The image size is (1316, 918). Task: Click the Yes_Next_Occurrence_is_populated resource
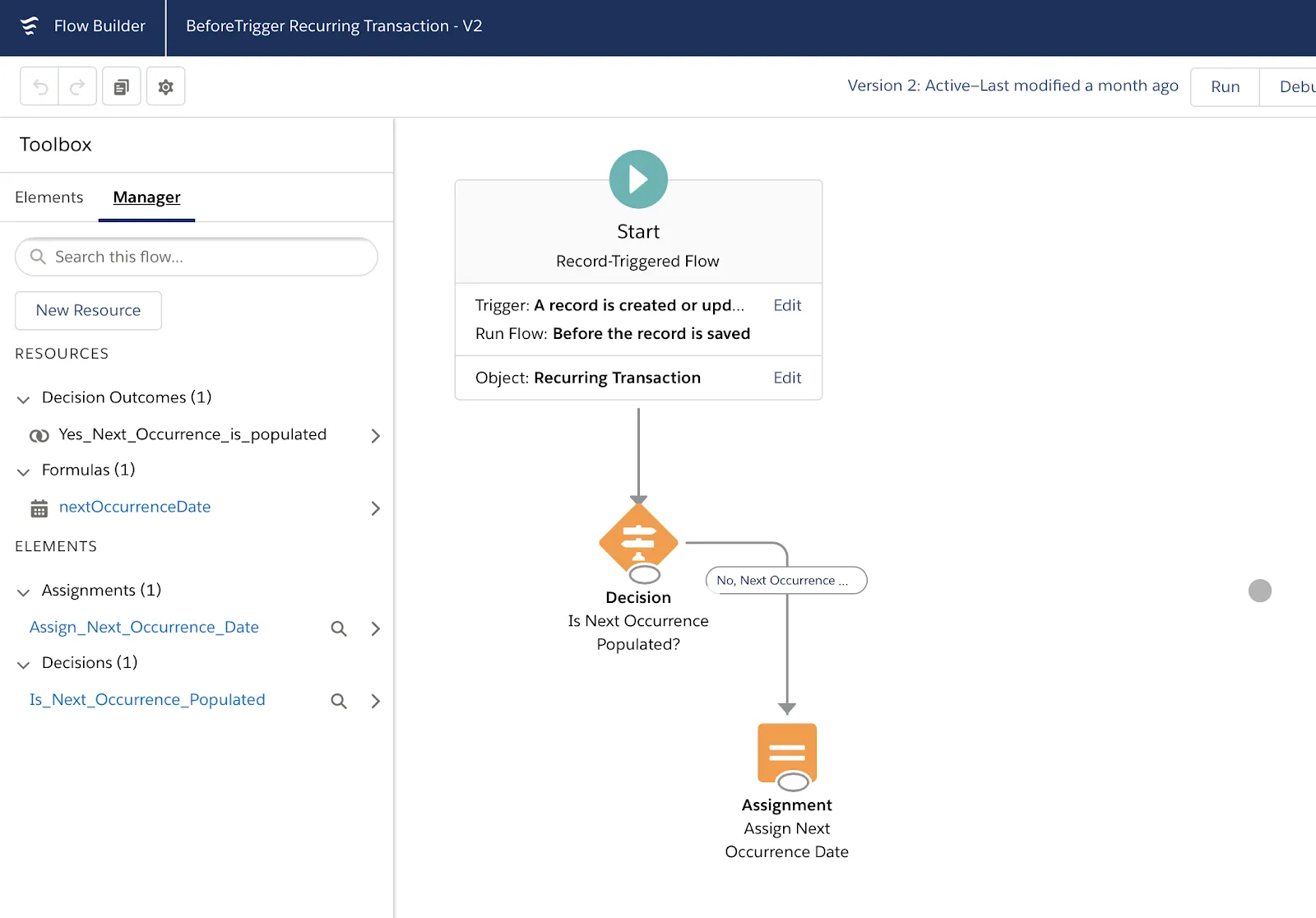[192, 434]
